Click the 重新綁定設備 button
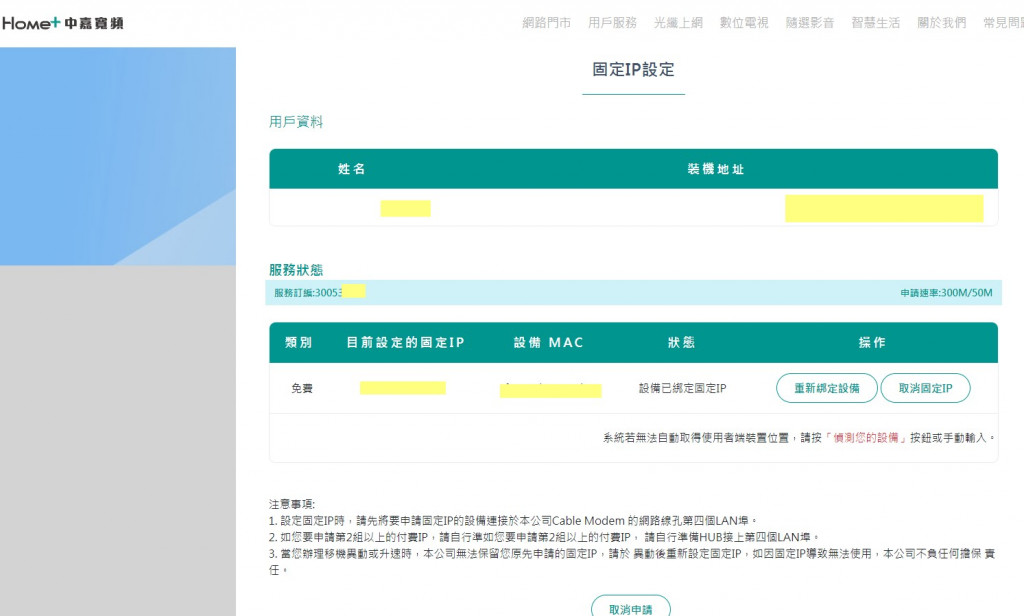 [x=827, y=388]
